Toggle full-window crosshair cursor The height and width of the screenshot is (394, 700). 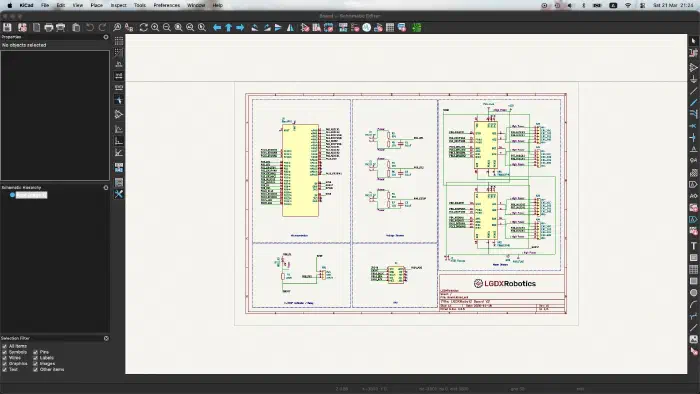pyautogui.click(x=119, y=100)
